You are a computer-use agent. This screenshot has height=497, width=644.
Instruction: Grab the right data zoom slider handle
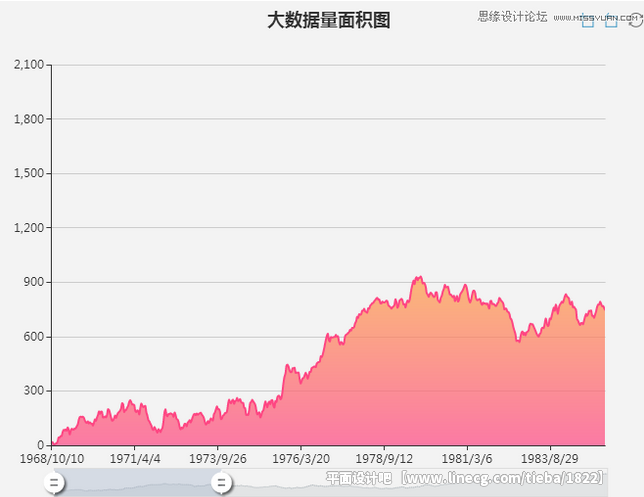222,482
